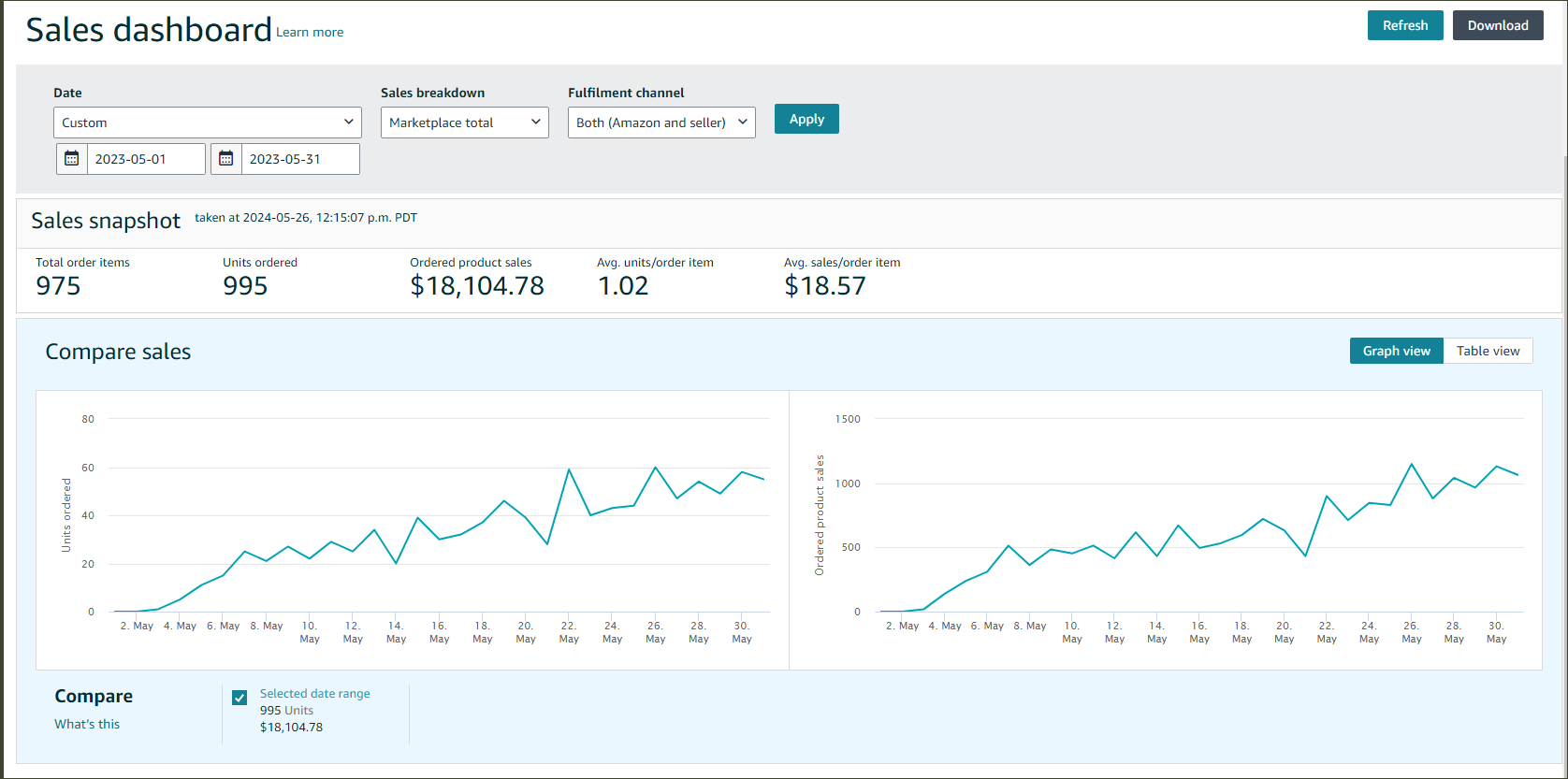The height and width of the screenshot is (779, 1568).
Task: Open the end date calendar picker icon
Action: pos(226,159)
